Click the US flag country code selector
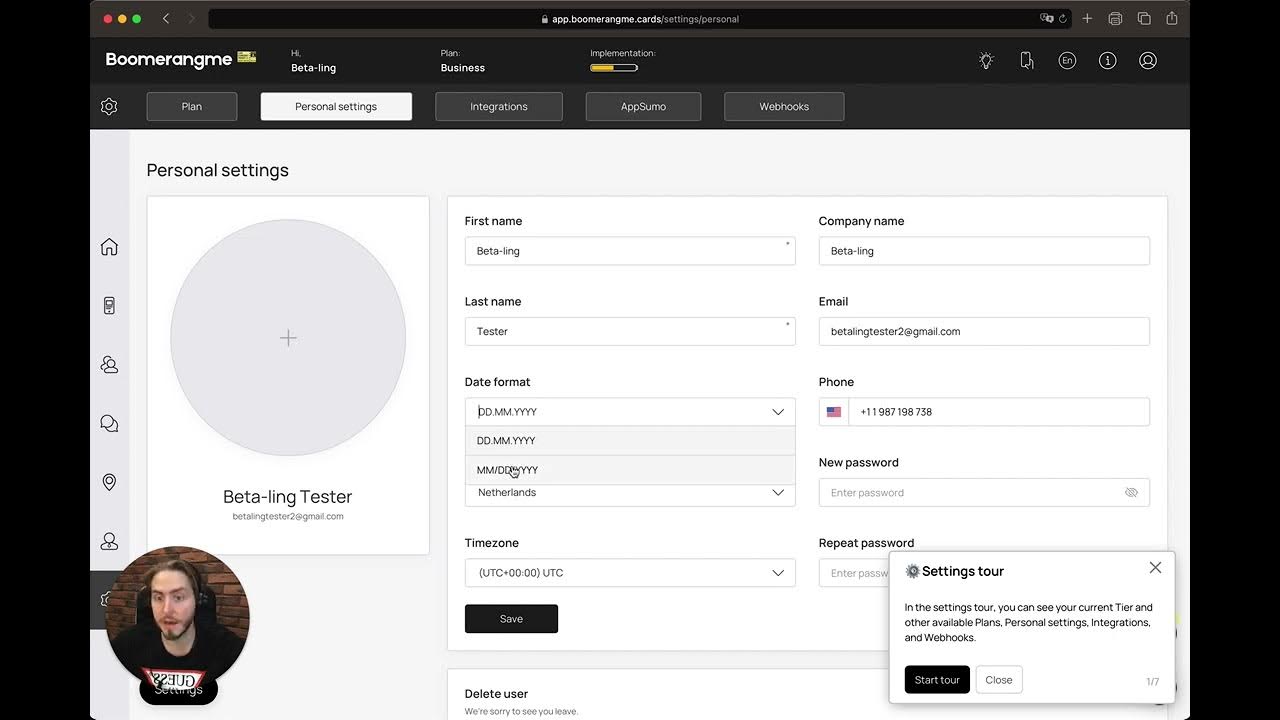Viewport: 1280px width, 720px height. click(834, 412)
